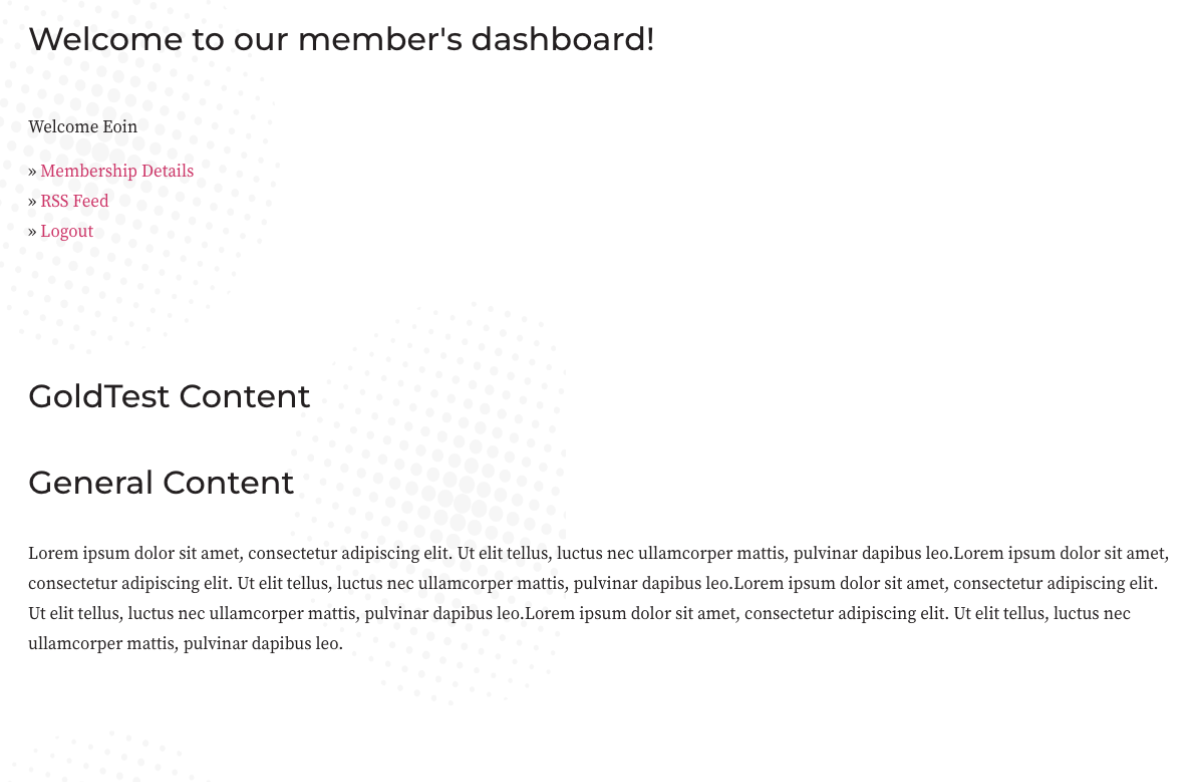This screenshot has height=782, width=1200.
Task: Open the Membership Details link
Action: coord(117,171)
